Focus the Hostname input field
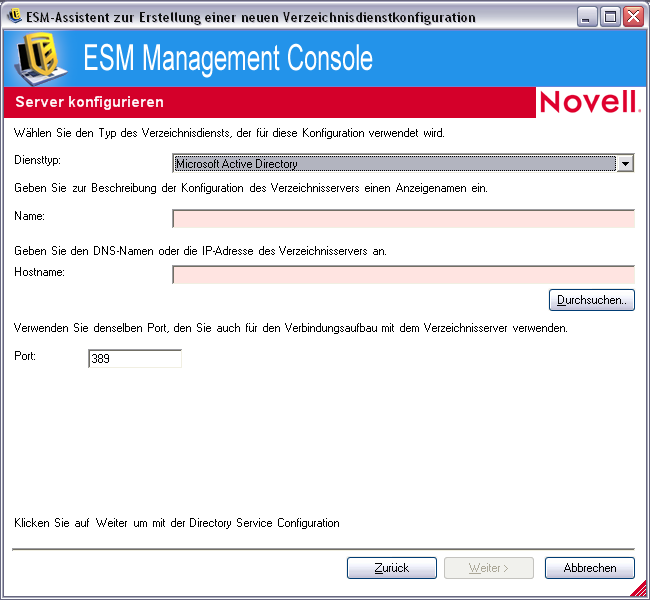Image resolution: width=650 pixels, height=600 pixels. point(403,274)
